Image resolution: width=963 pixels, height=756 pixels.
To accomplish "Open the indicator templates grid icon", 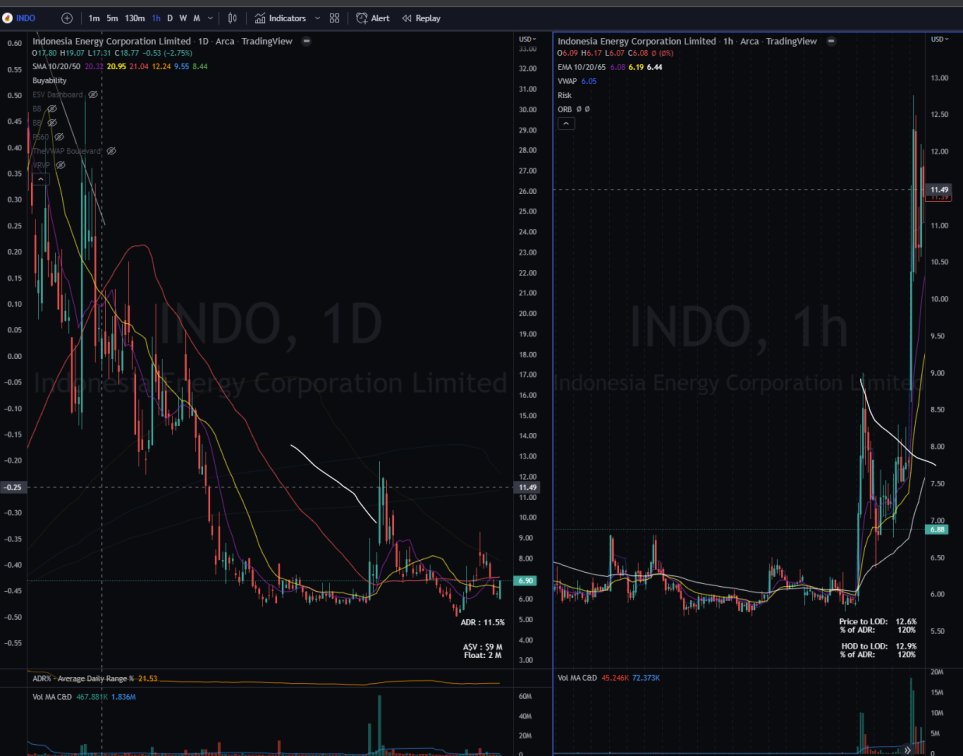I will coord(334,18).
